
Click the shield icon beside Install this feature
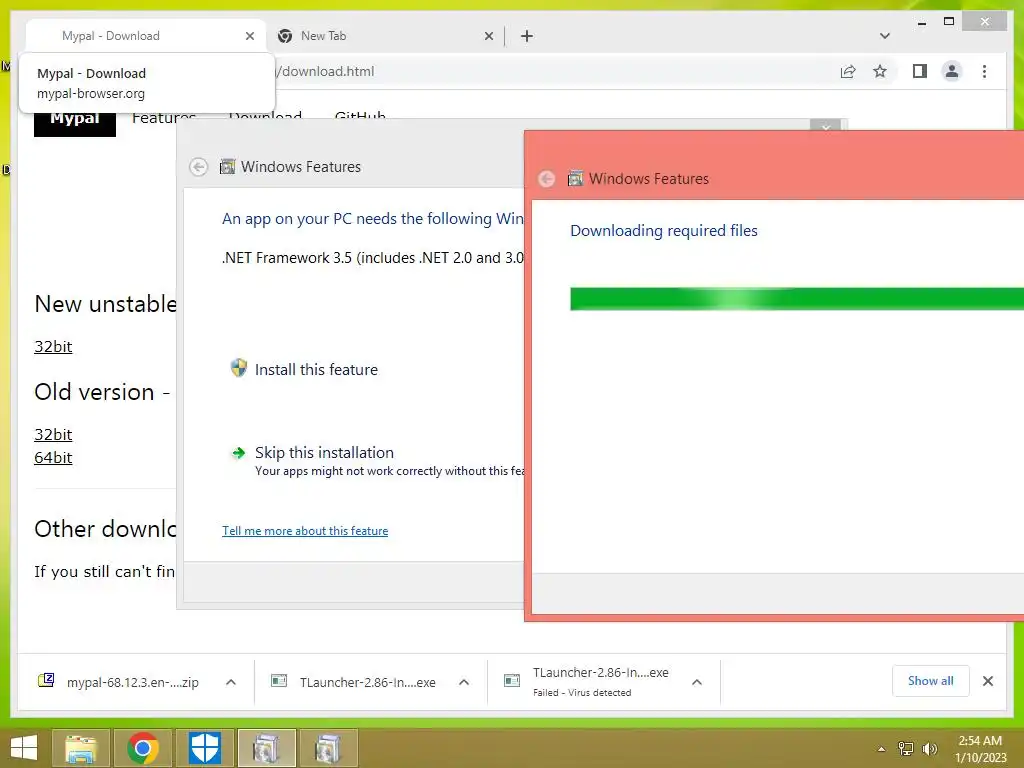tap(238, 368)
